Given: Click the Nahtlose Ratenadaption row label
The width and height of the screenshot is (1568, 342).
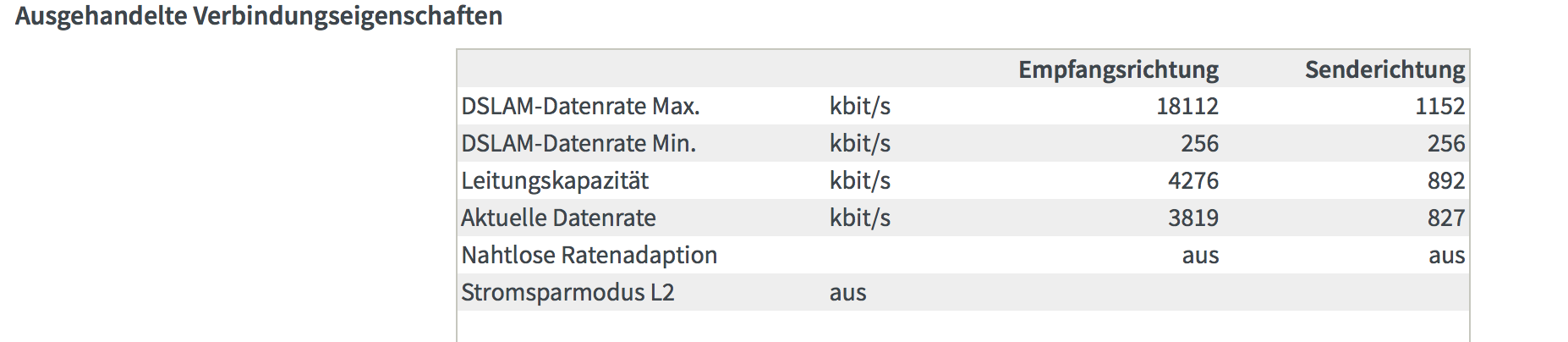Looking at the screenshot, I should pyautogui.click(x=589, y=255).
